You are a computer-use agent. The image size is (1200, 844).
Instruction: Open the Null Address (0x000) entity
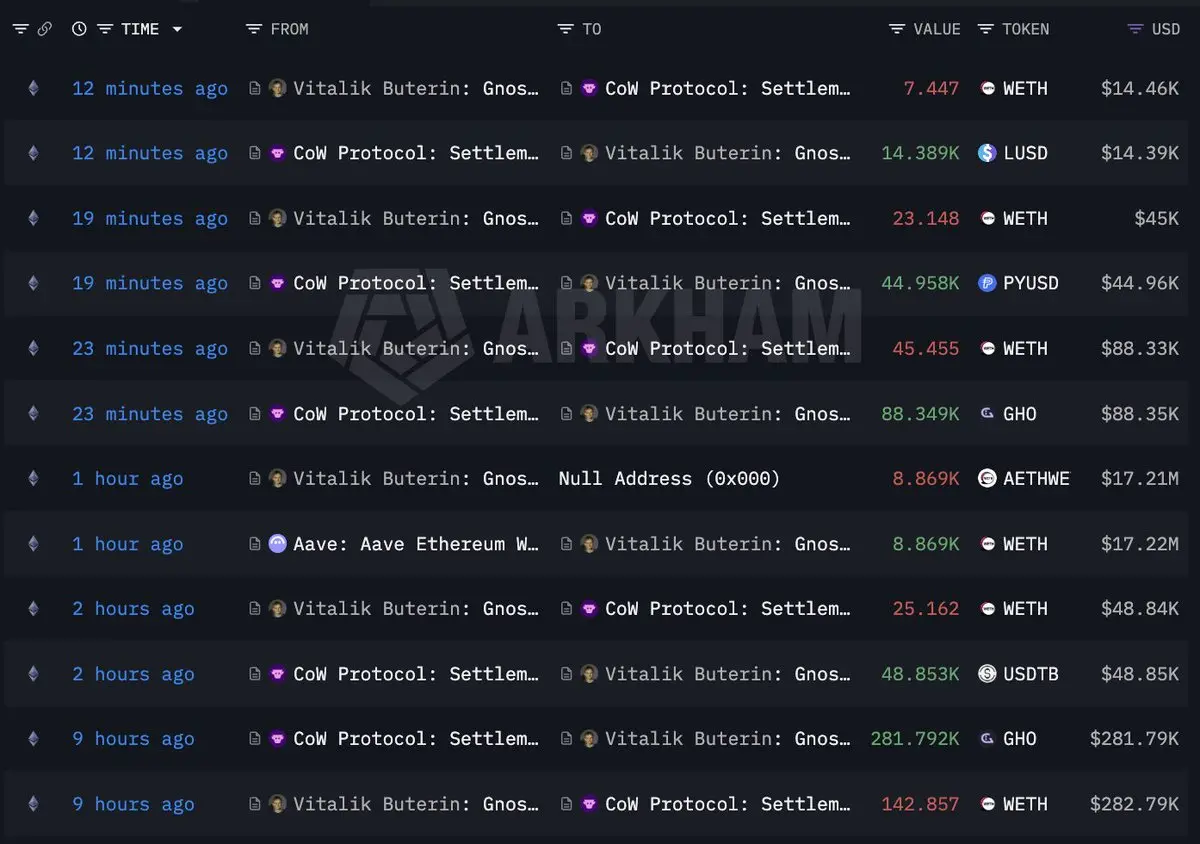[669, 478]
